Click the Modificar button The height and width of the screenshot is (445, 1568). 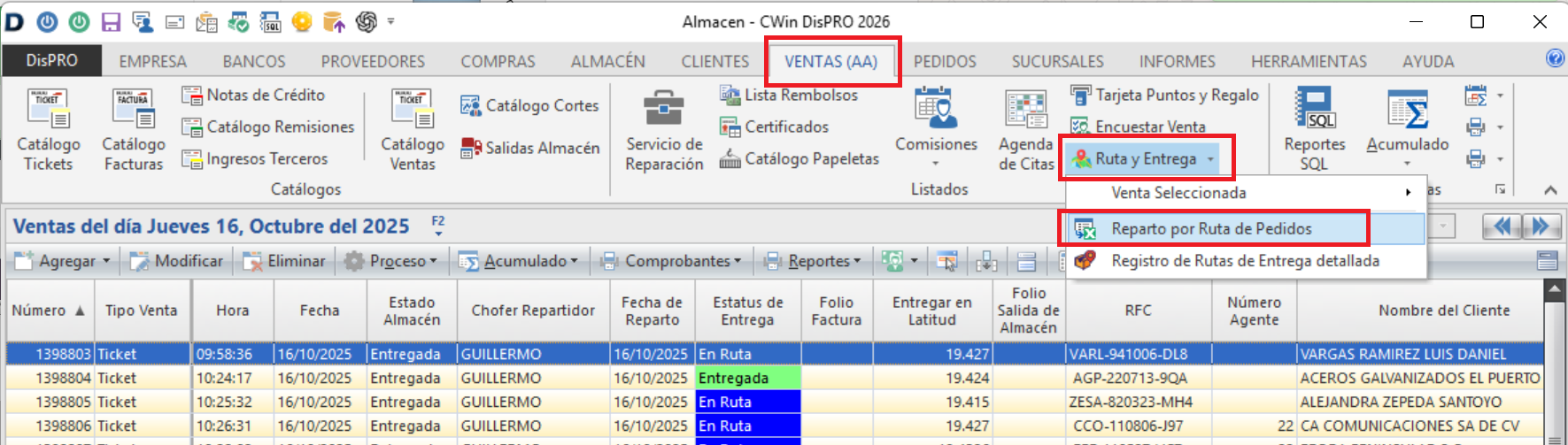point(176,261)
